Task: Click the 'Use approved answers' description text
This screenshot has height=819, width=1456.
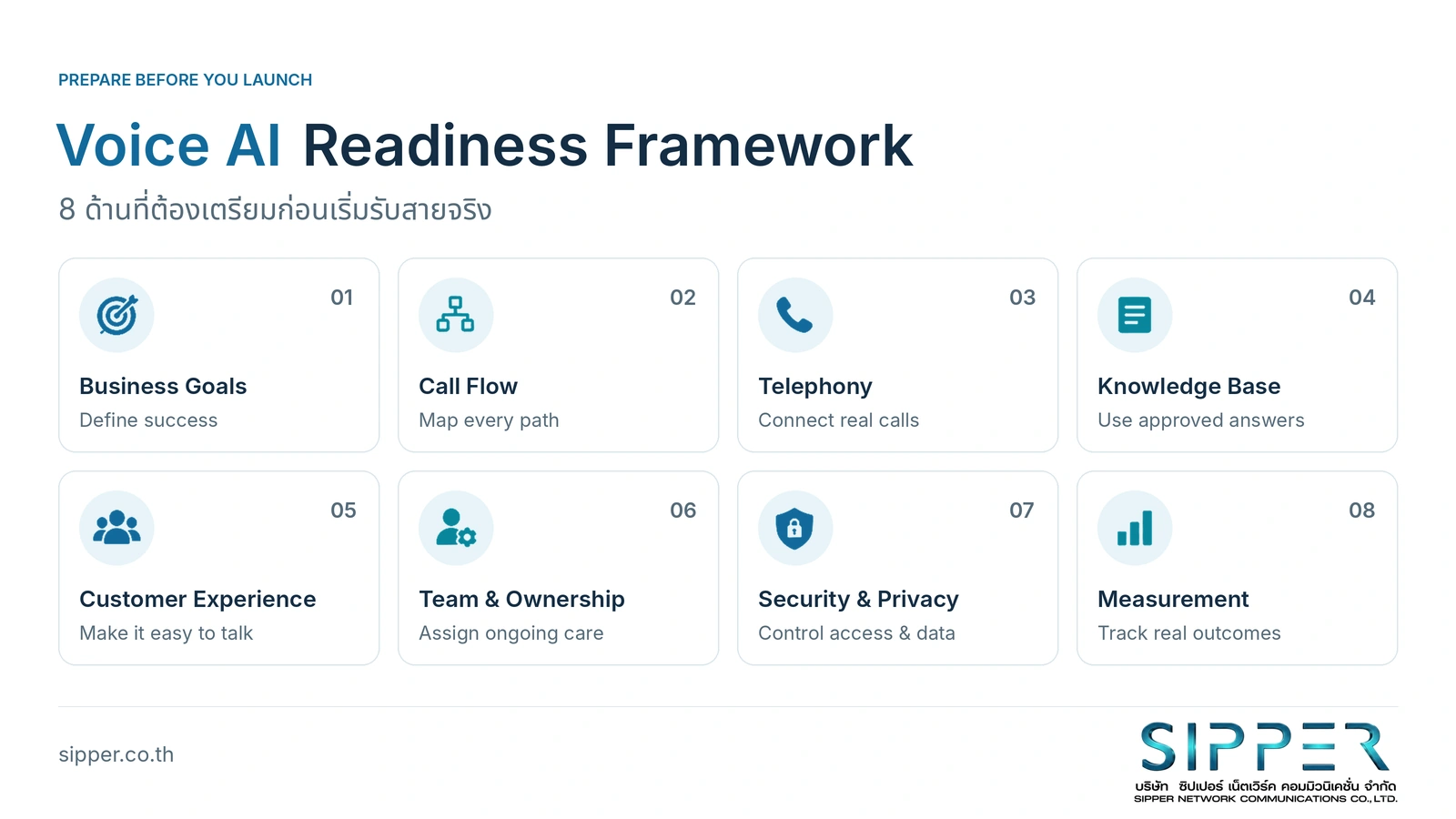Action: point(1200,420)
